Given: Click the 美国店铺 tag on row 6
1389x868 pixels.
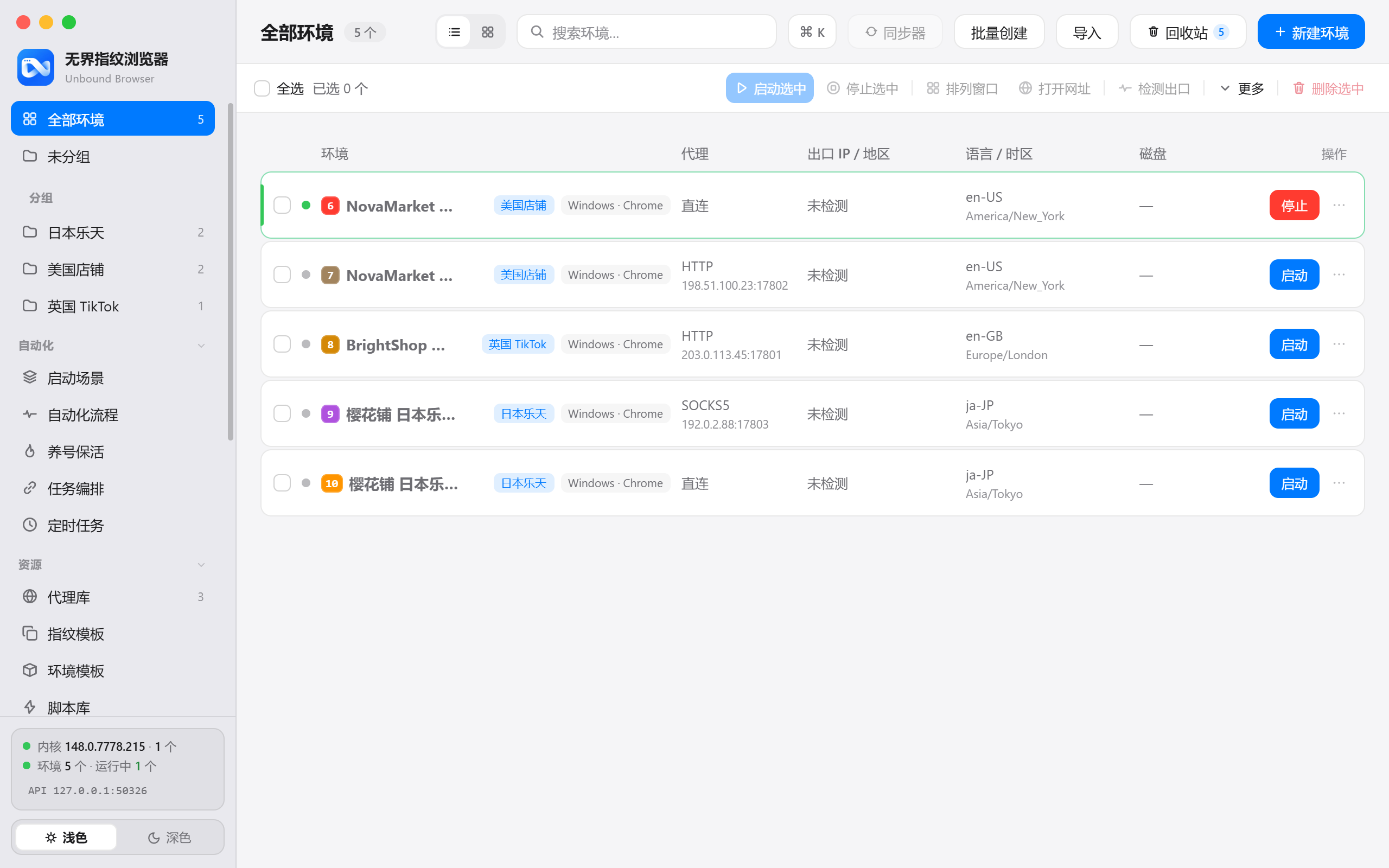Looking at the screenshot, I should (x=524, y=205).
